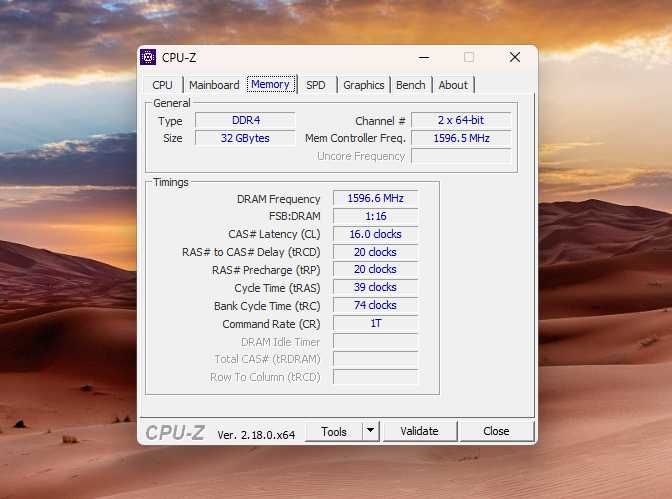Click the Ver. 2.18.0.x64 version text
672x499 pixels.
pyautogui.click(x=256, y=435)
